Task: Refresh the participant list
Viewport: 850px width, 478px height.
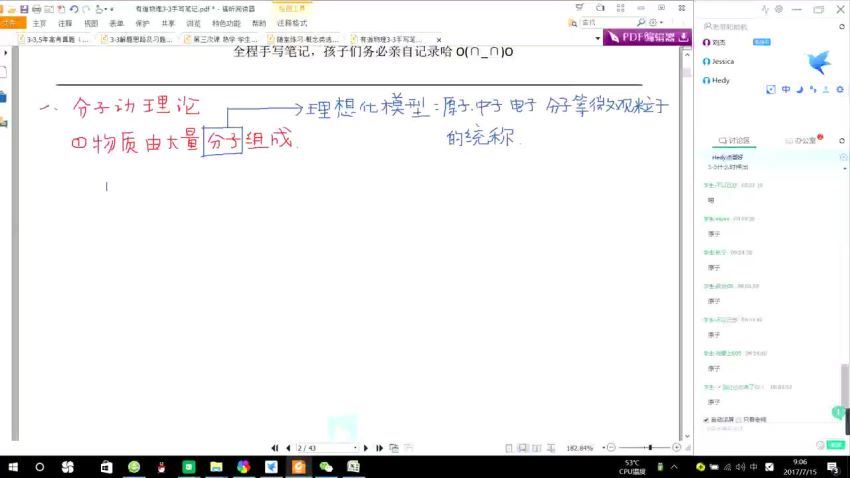Action: [842, 27]
